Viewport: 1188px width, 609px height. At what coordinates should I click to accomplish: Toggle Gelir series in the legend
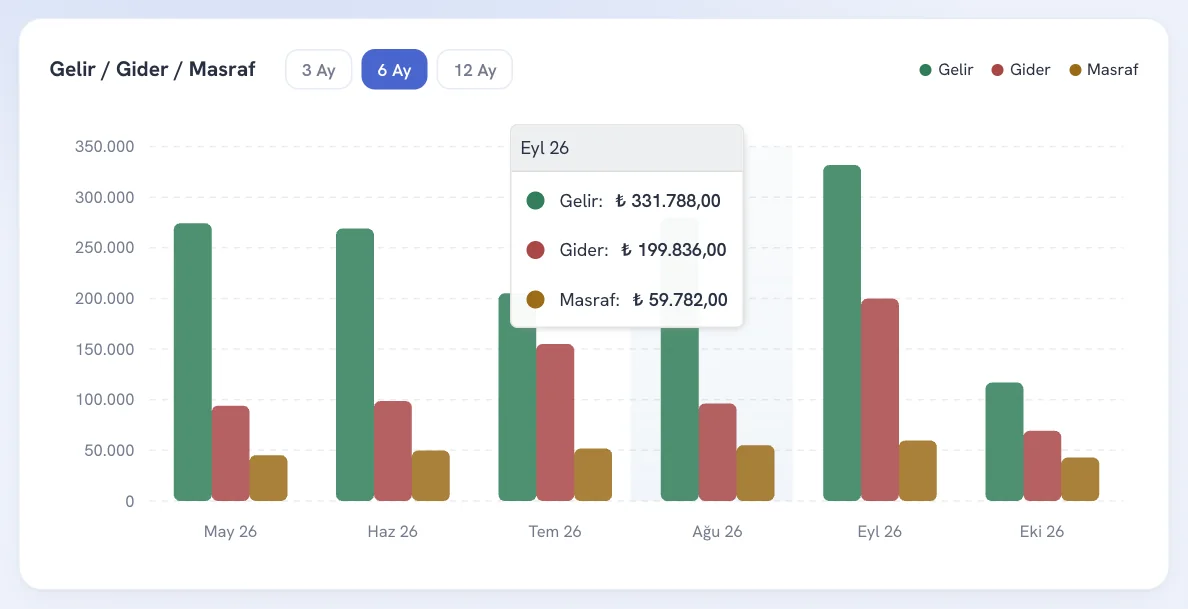click(946, 70)
